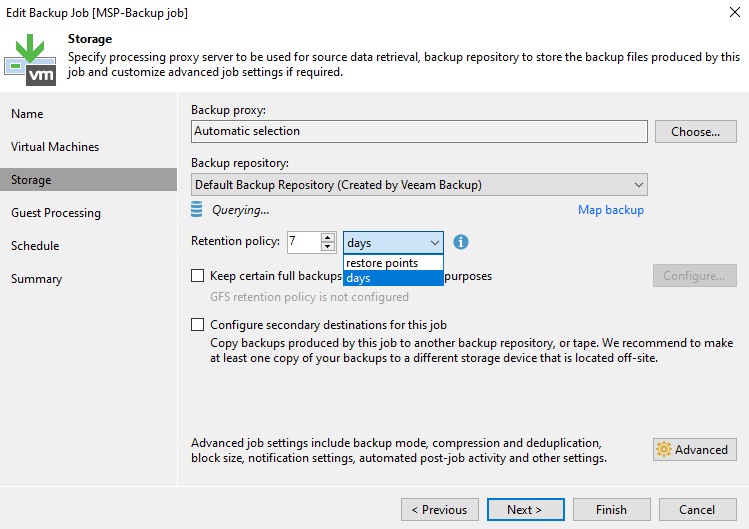Open the Map backup link
The width and height of the screenshot is (749, 529).
[610, 210]
